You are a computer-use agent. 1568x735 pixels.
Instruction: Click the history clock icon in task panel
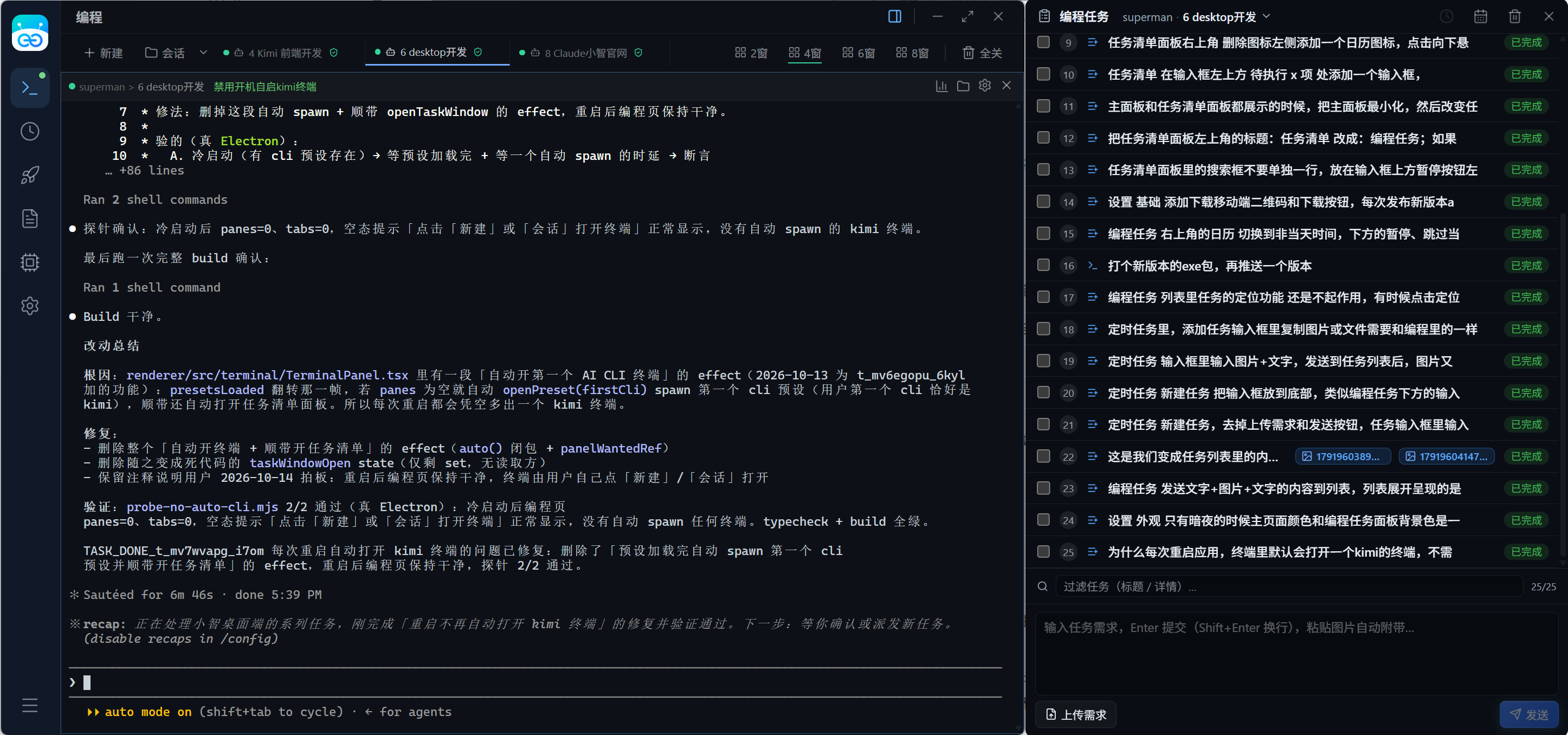[x=1446, y=16]
